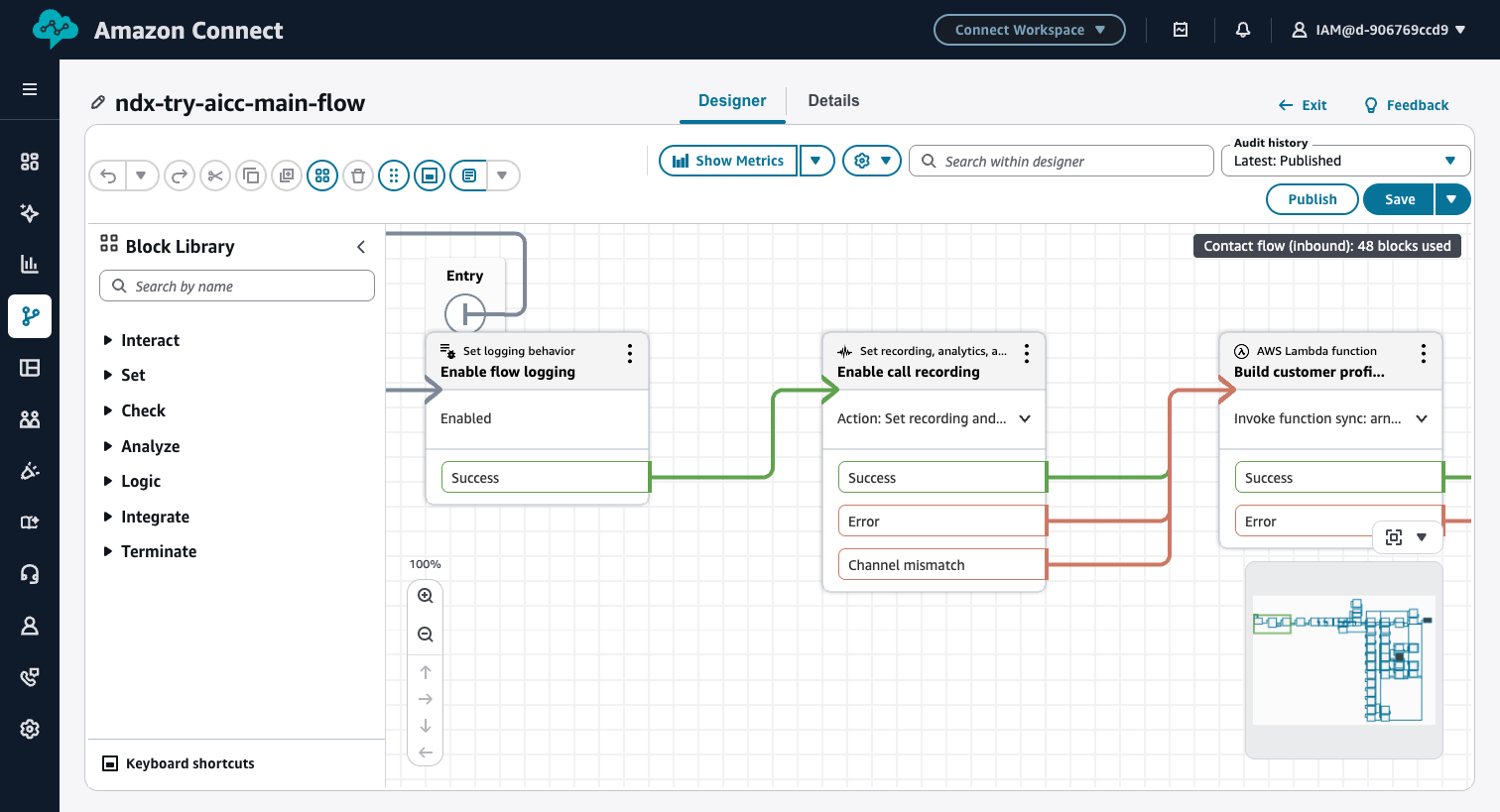The height and width of the screenshot is (812, 1500).
Task: Open the sparkle AI icon in the sidebar
Action: coord(30,213)
